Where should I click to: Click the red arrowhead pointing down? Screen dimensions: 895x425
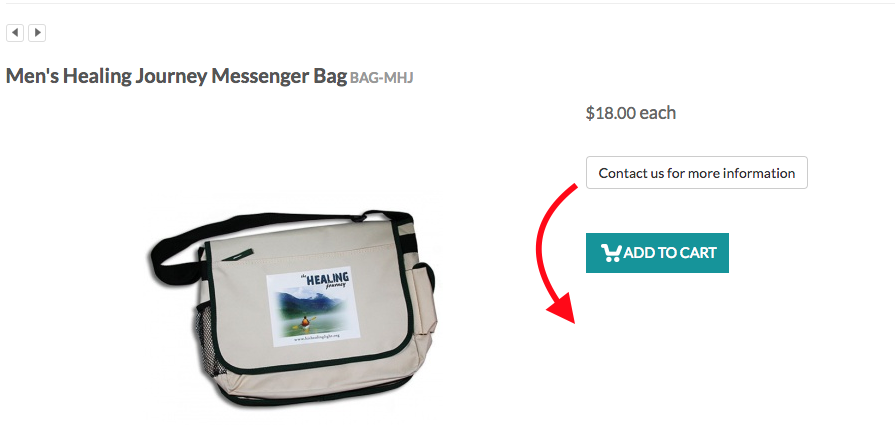(561, 308)
